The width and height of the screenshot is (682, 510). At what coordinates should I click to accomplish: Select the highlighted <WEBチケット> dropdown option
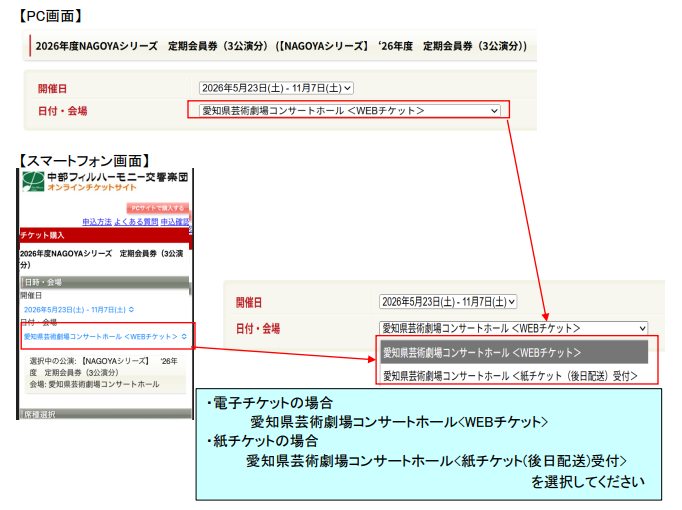514,352
